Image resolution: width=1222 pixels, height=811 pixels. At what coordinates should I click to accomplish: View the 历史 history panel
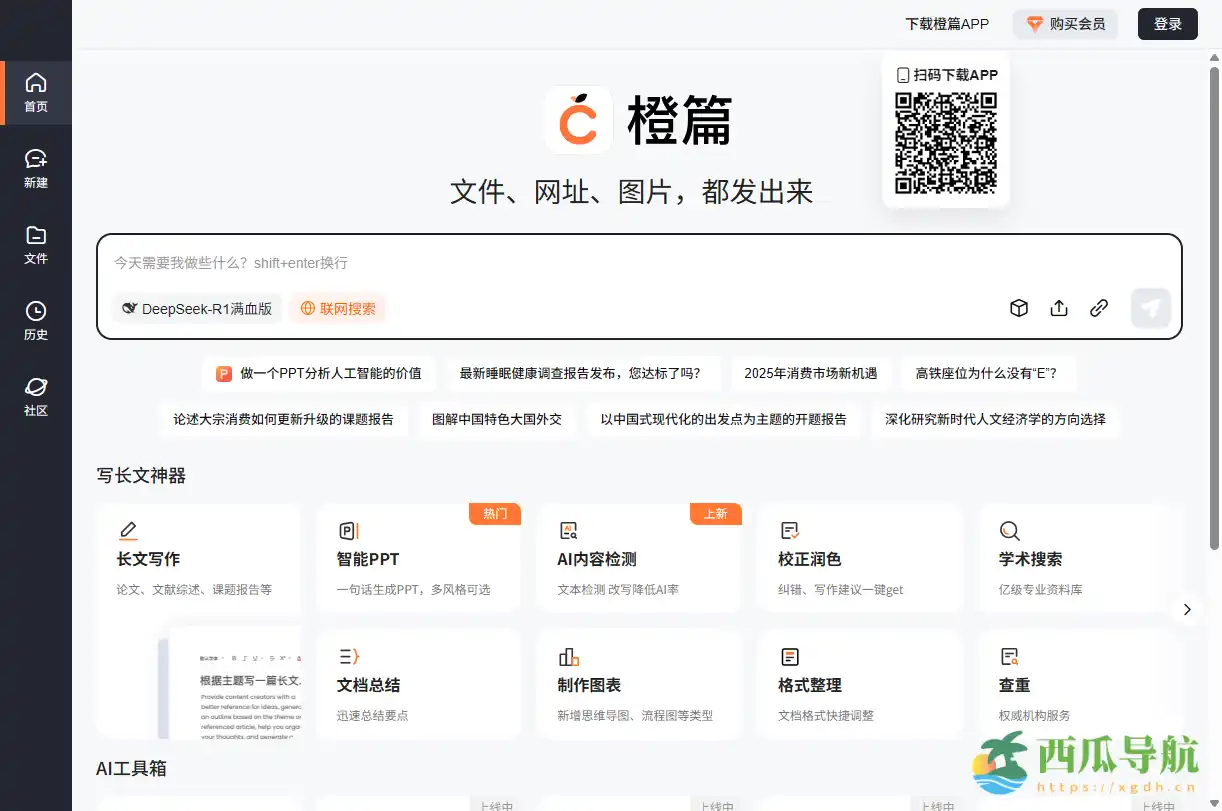coord(36,320)
